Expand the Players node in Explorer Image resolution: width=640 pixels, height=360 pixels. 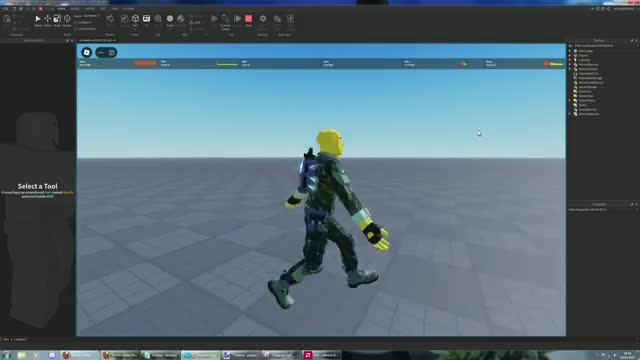point(570,56)
